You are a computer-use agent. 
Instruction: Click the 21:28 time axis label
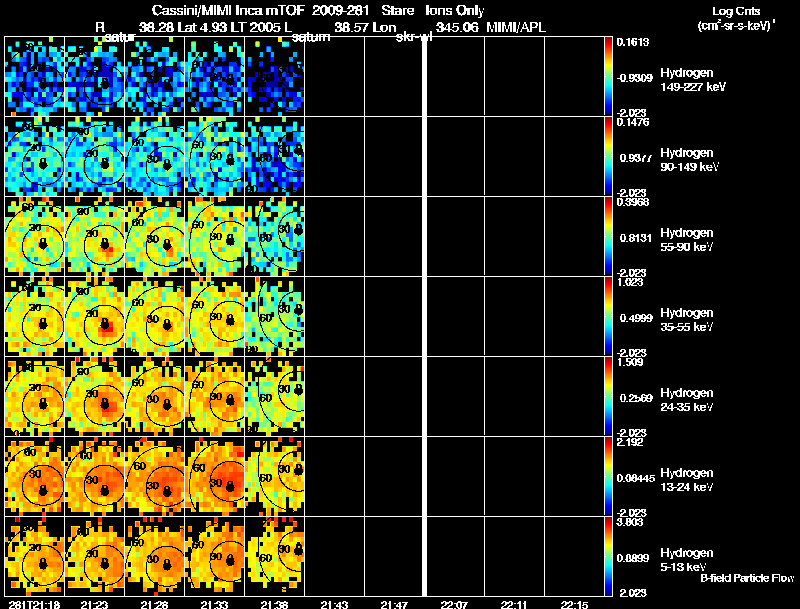pyautogui.click(x=154, y=605)
